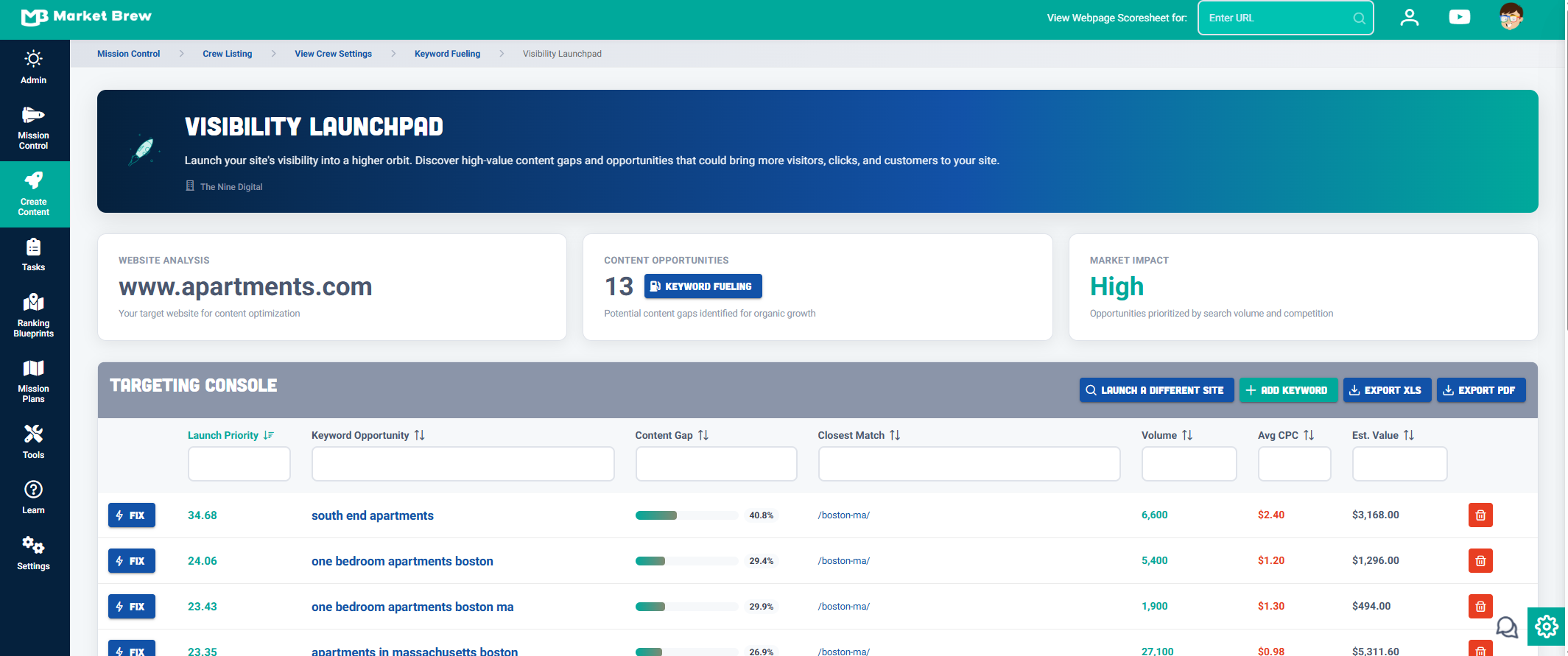Go to View Crew Settings breadcrumb
Image resolution: width=1568 pixels, height=656 pixels.
(334, 54)
